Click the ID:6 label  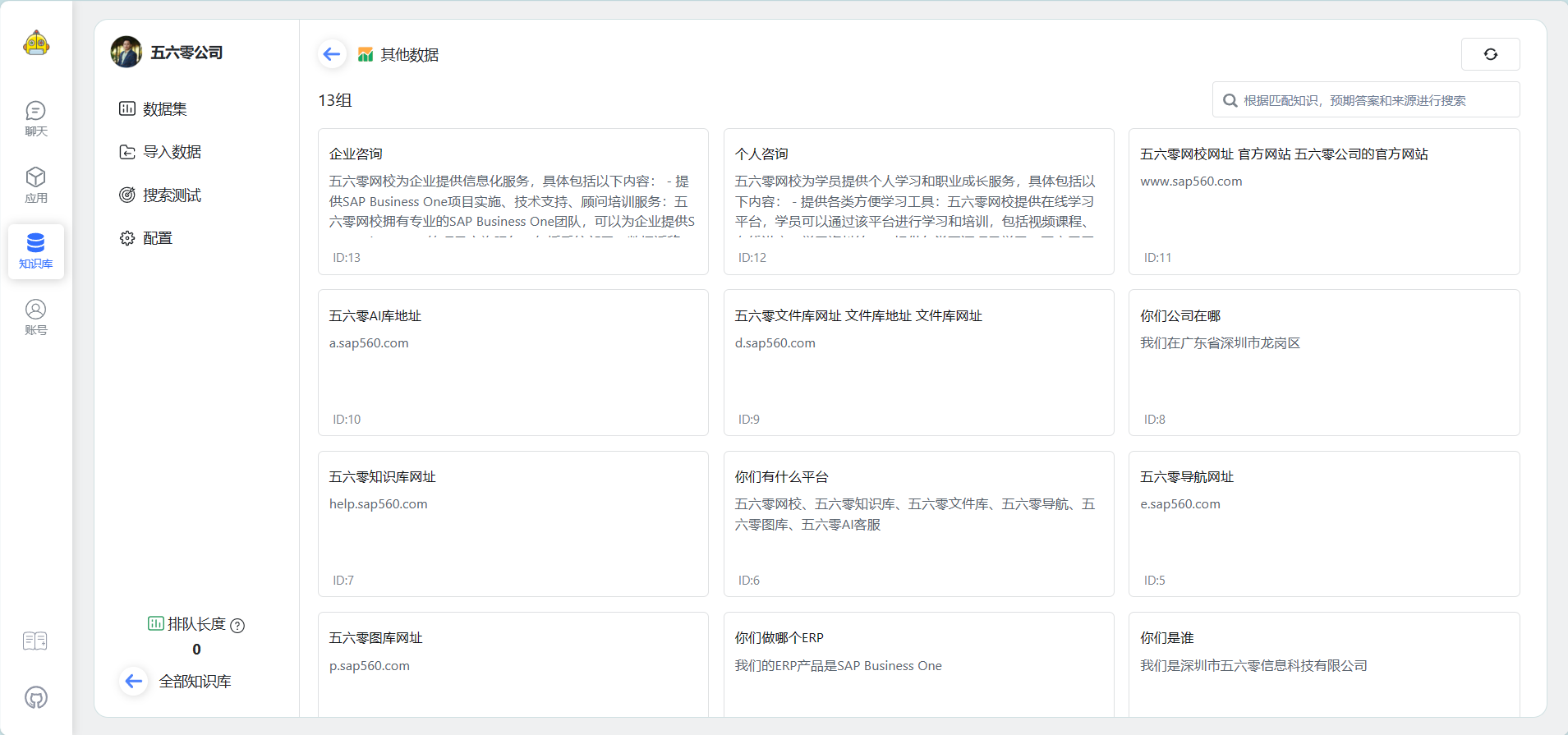[x=748, y=581]
